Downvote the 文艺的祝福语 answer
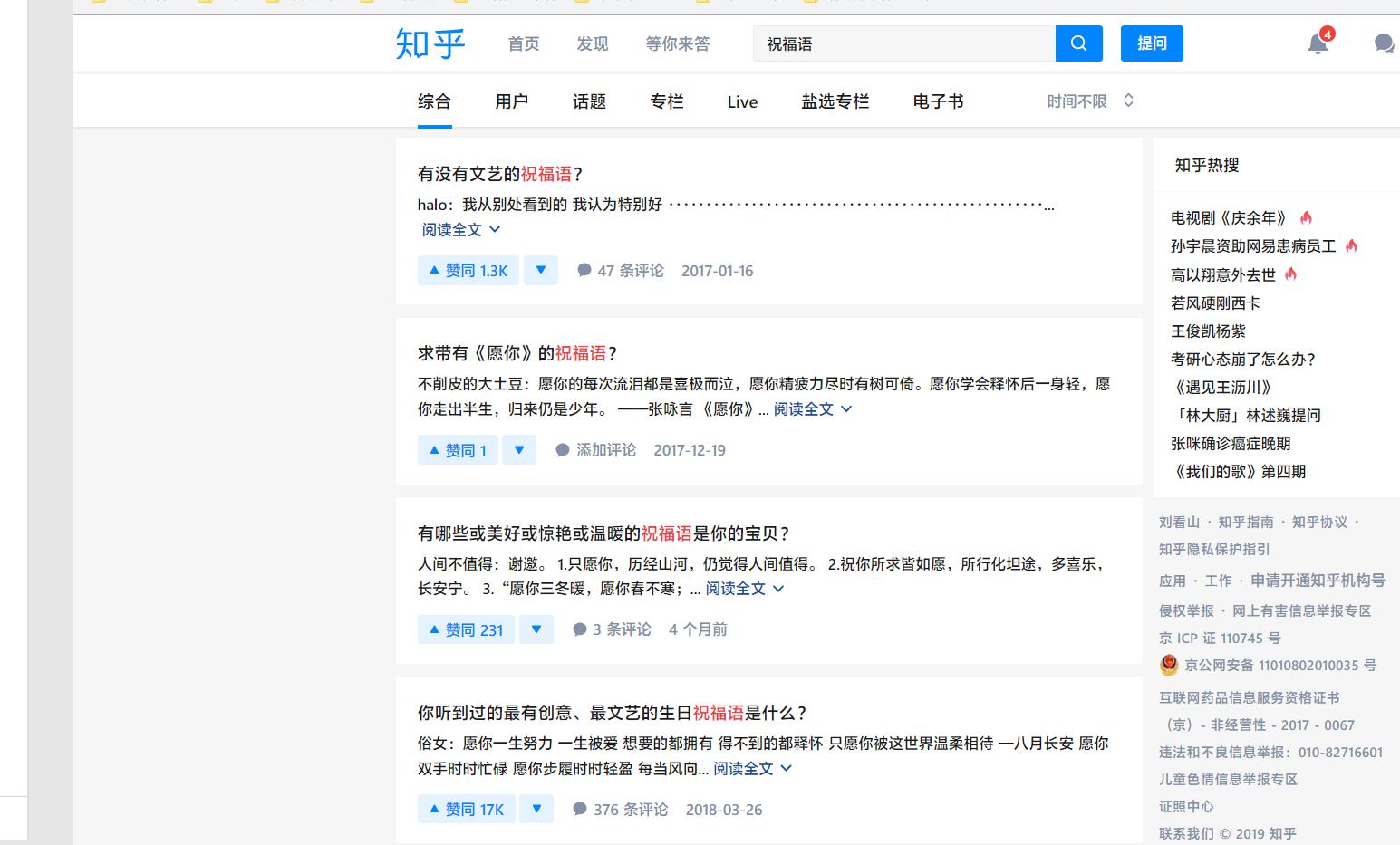Screen dimensions: 1400x845 (x=541, y=270)
